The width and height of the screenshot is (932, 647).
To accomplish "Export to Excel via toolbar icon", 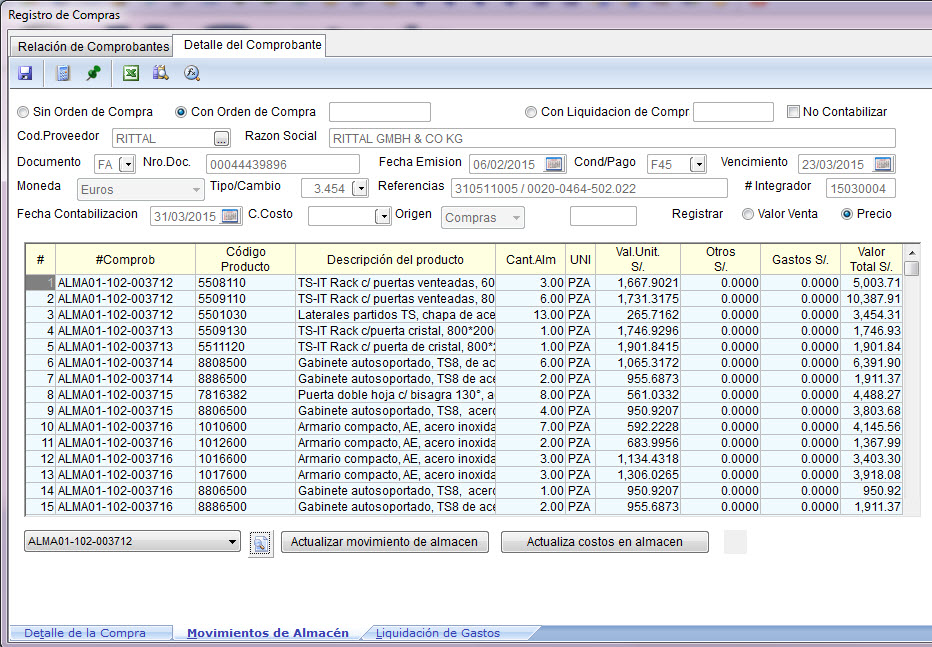I will click(130, 73).
